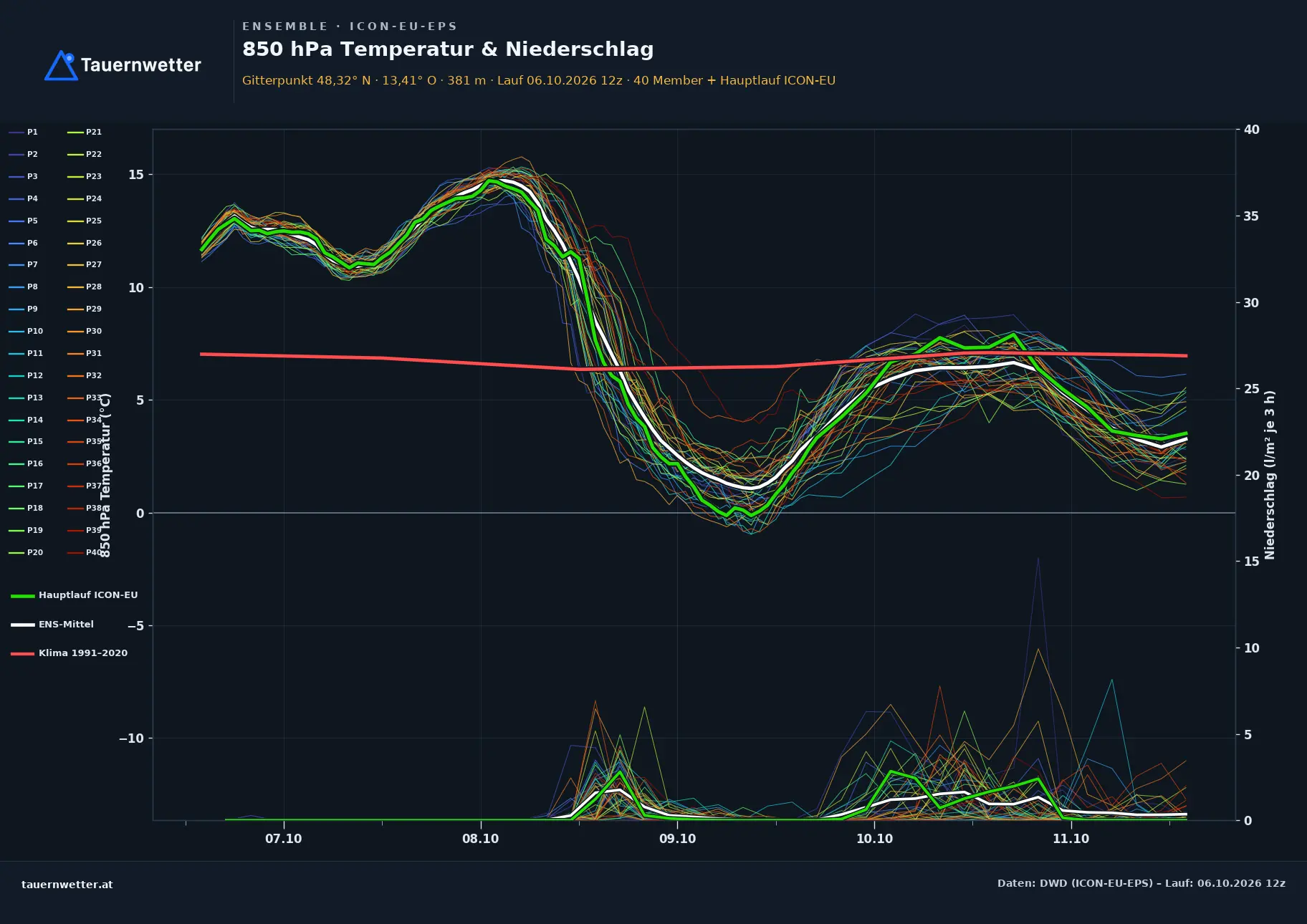Click the Klima 1991–2020 legend entry
Viewport: 1307px width, 924px height.
(x=70, y=653)
